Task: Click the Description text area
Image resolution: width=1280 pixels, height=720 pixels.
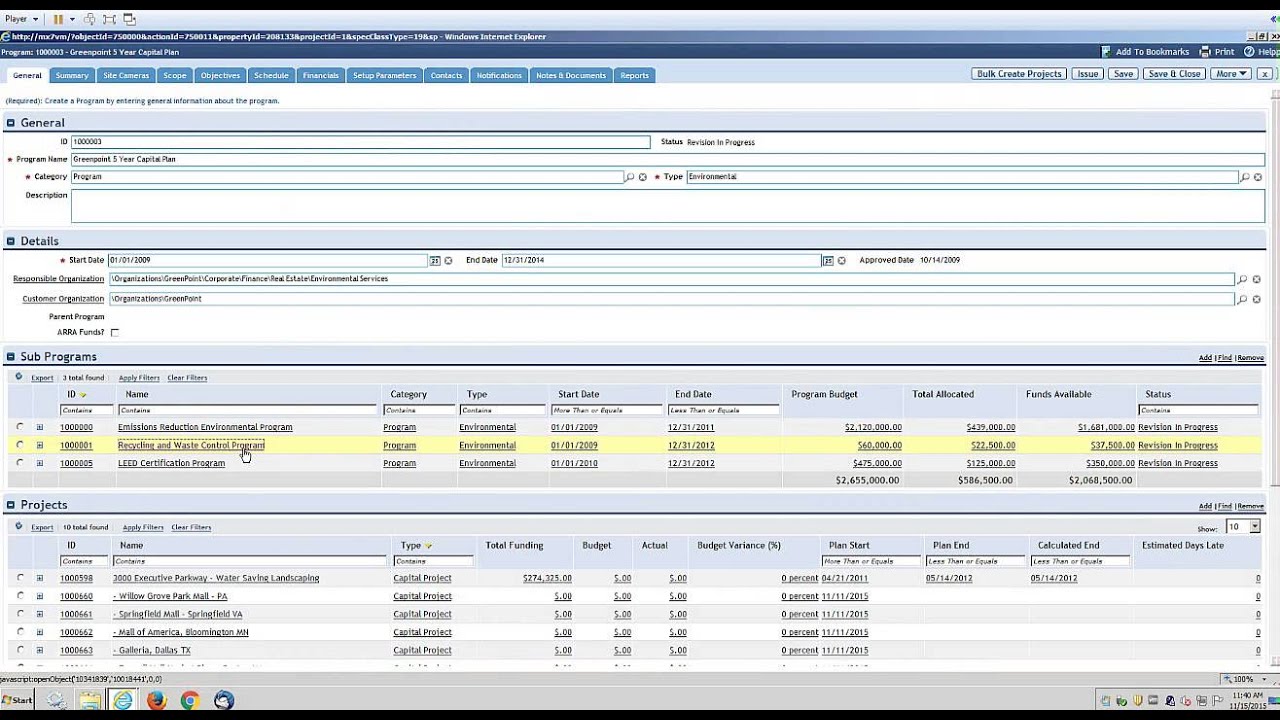Action: [x=667, y=205]
